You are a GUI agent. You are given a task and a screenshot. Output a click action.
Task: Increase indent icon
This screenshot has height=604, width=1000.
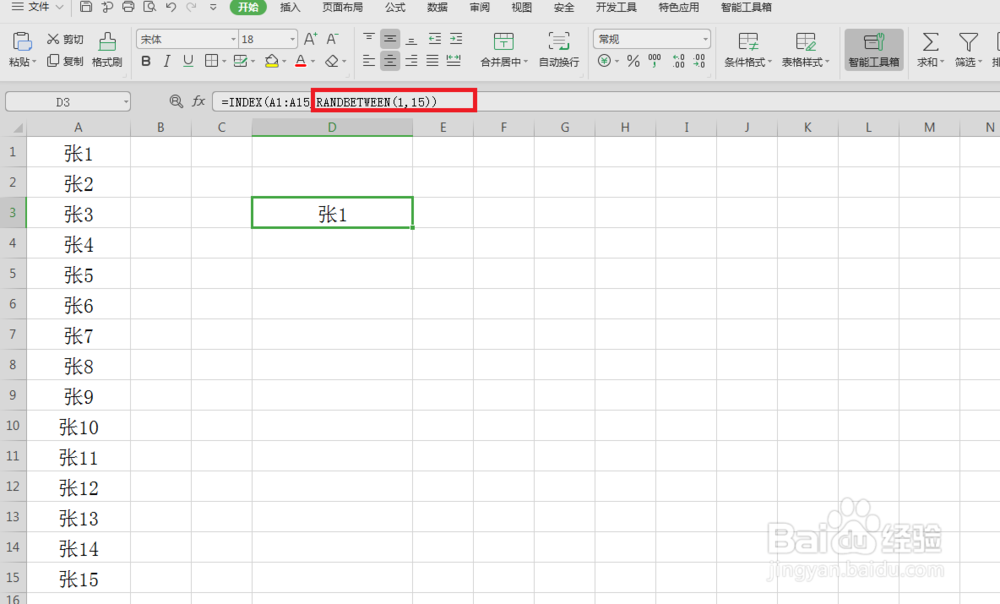pos(455,40)
